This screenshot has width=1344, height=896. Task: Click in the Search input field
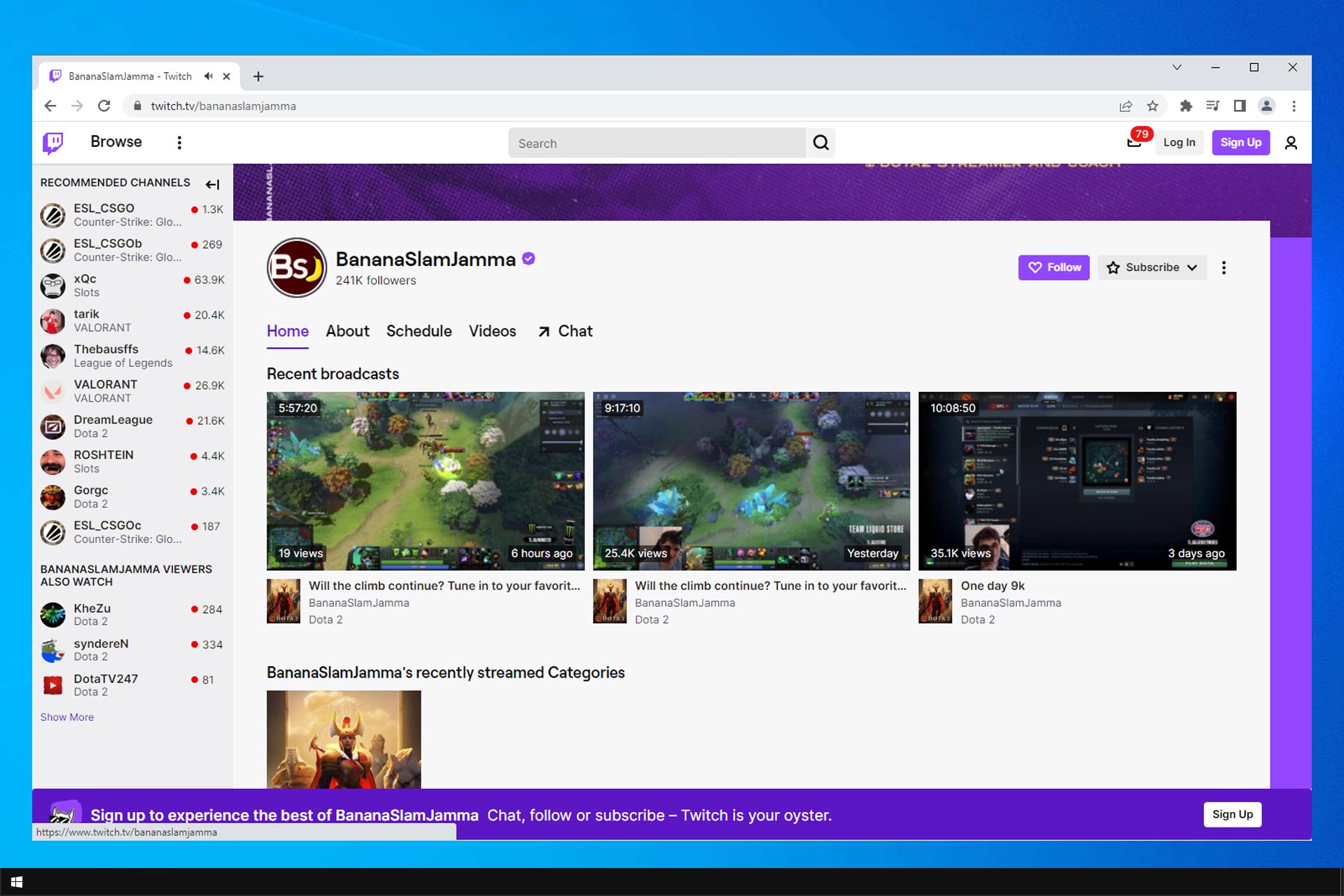(x=657, y=143)
